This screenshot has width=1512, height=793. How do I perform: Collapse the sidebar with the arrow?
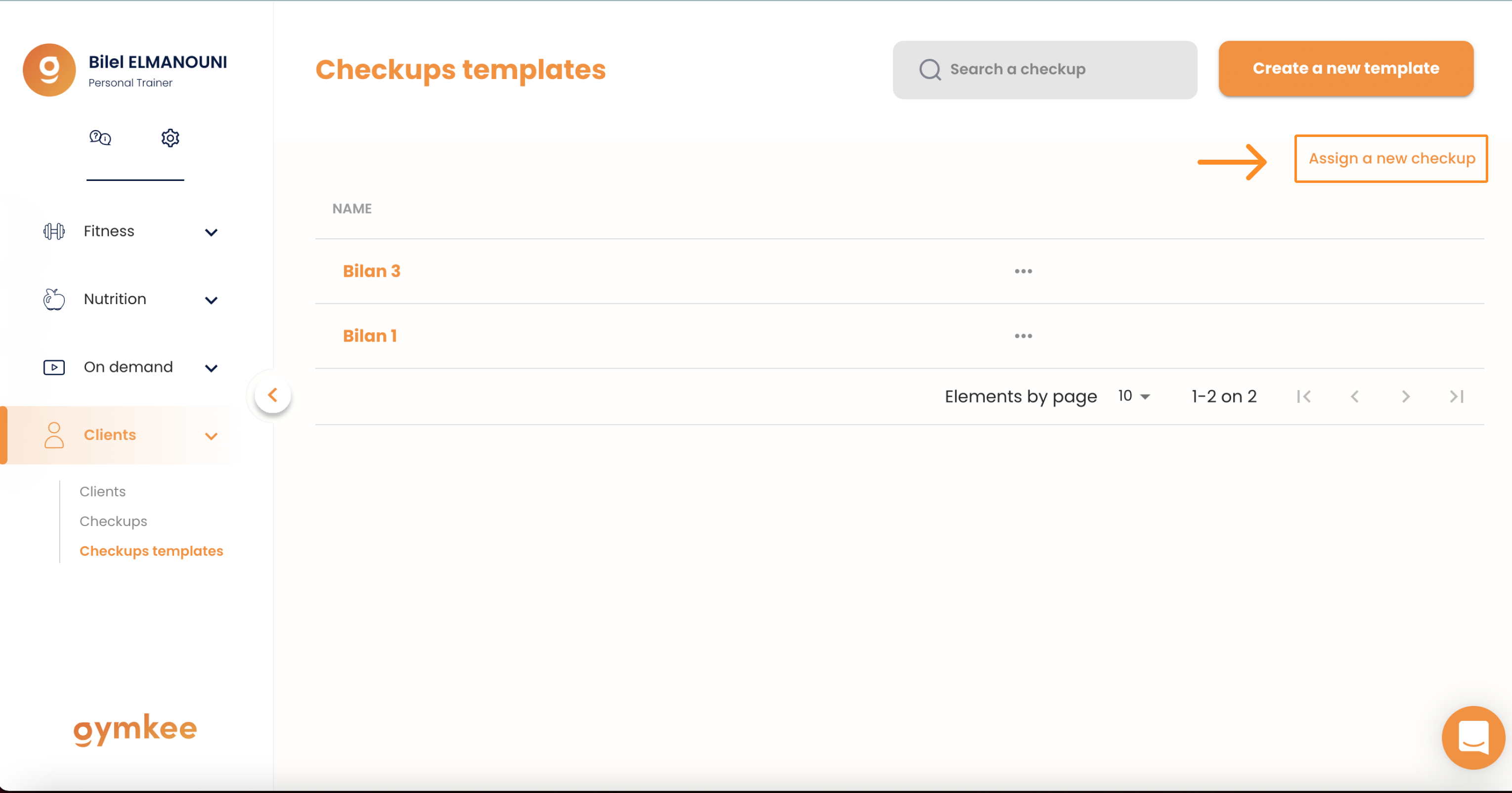coord(273,395)
